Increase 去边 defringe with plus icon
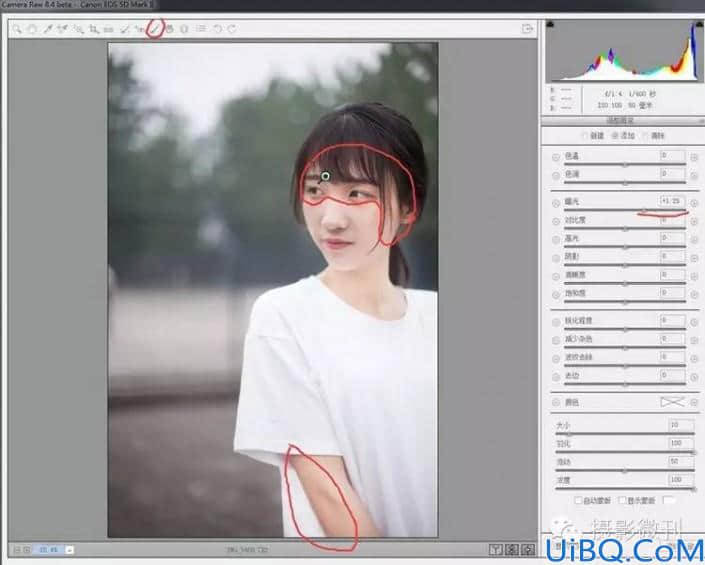This screenshot has width=705, height=565. [694, 377]
